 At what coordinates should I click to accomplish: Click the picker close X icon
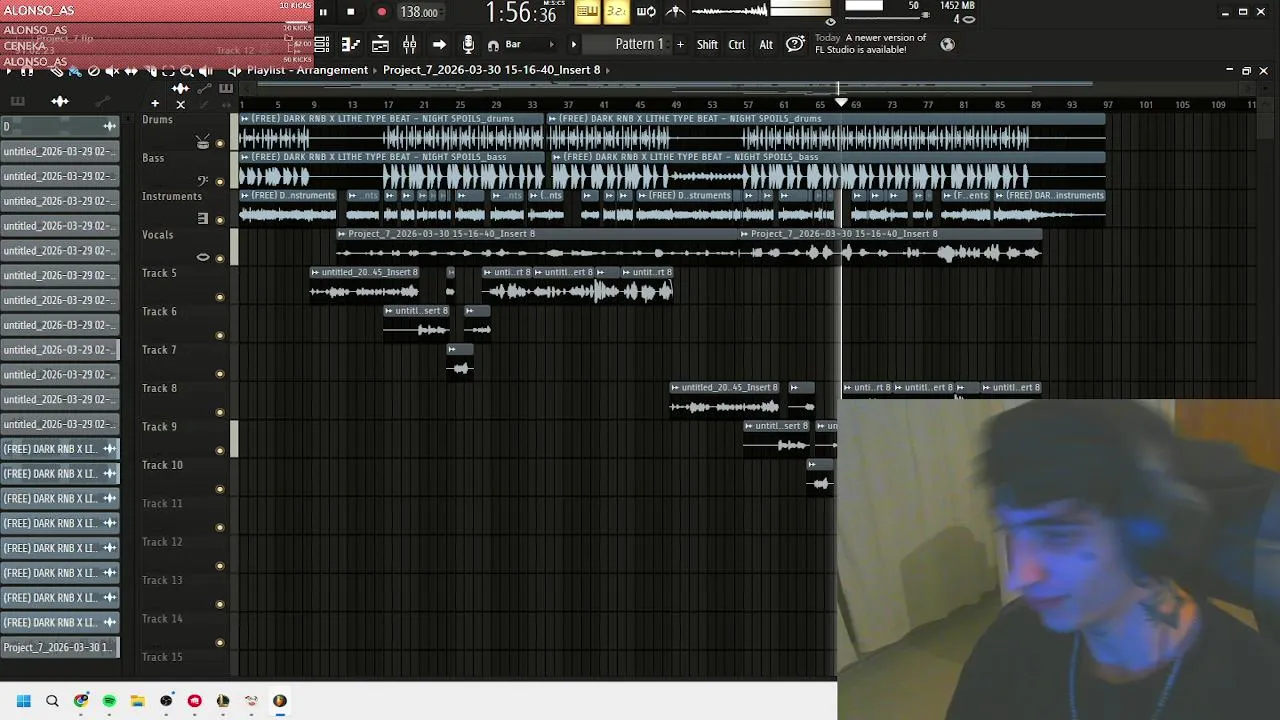pyautogui.click(x=180, y=104)
